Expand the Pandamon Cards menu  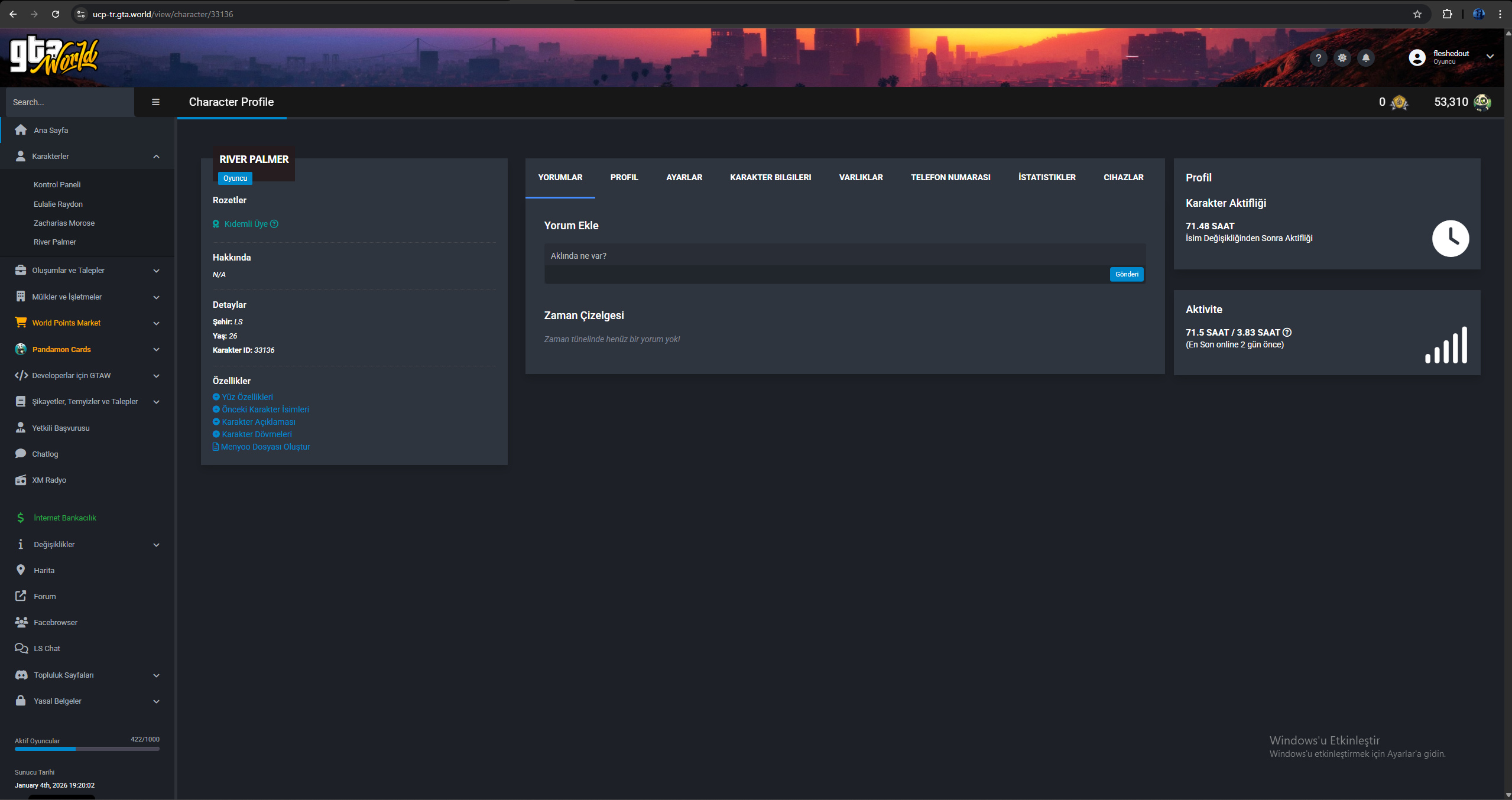[x=156, y=350]
